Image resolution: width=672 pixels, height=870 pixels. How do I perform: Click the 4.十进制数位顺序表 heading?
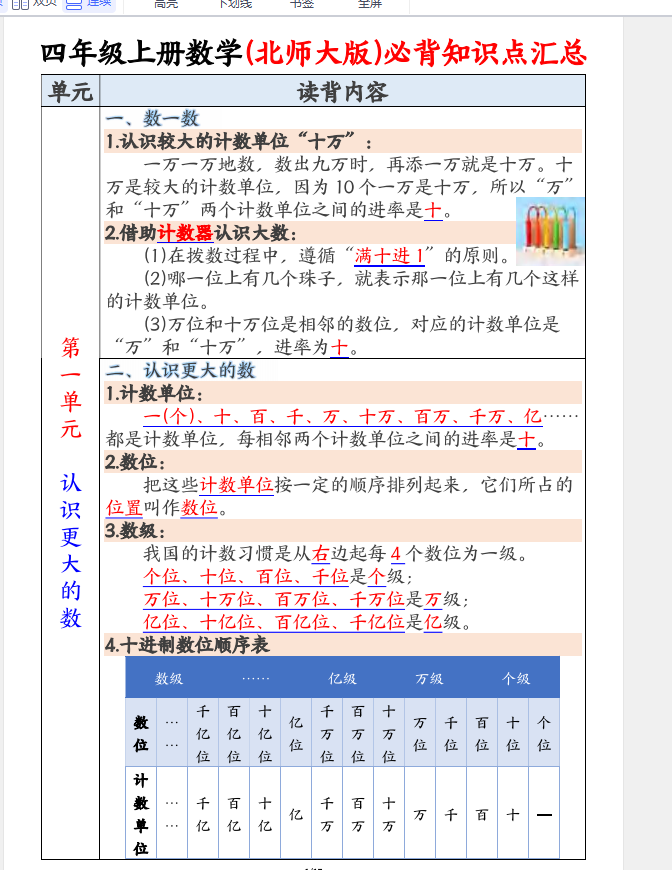coord(188,645)
